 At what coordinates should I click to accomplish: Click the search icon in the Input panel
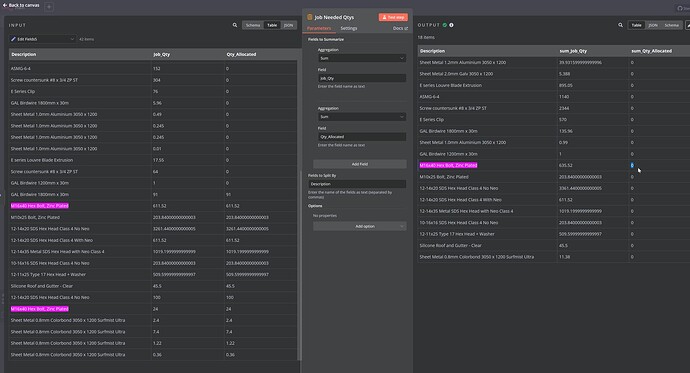click(x=235, y=25)
